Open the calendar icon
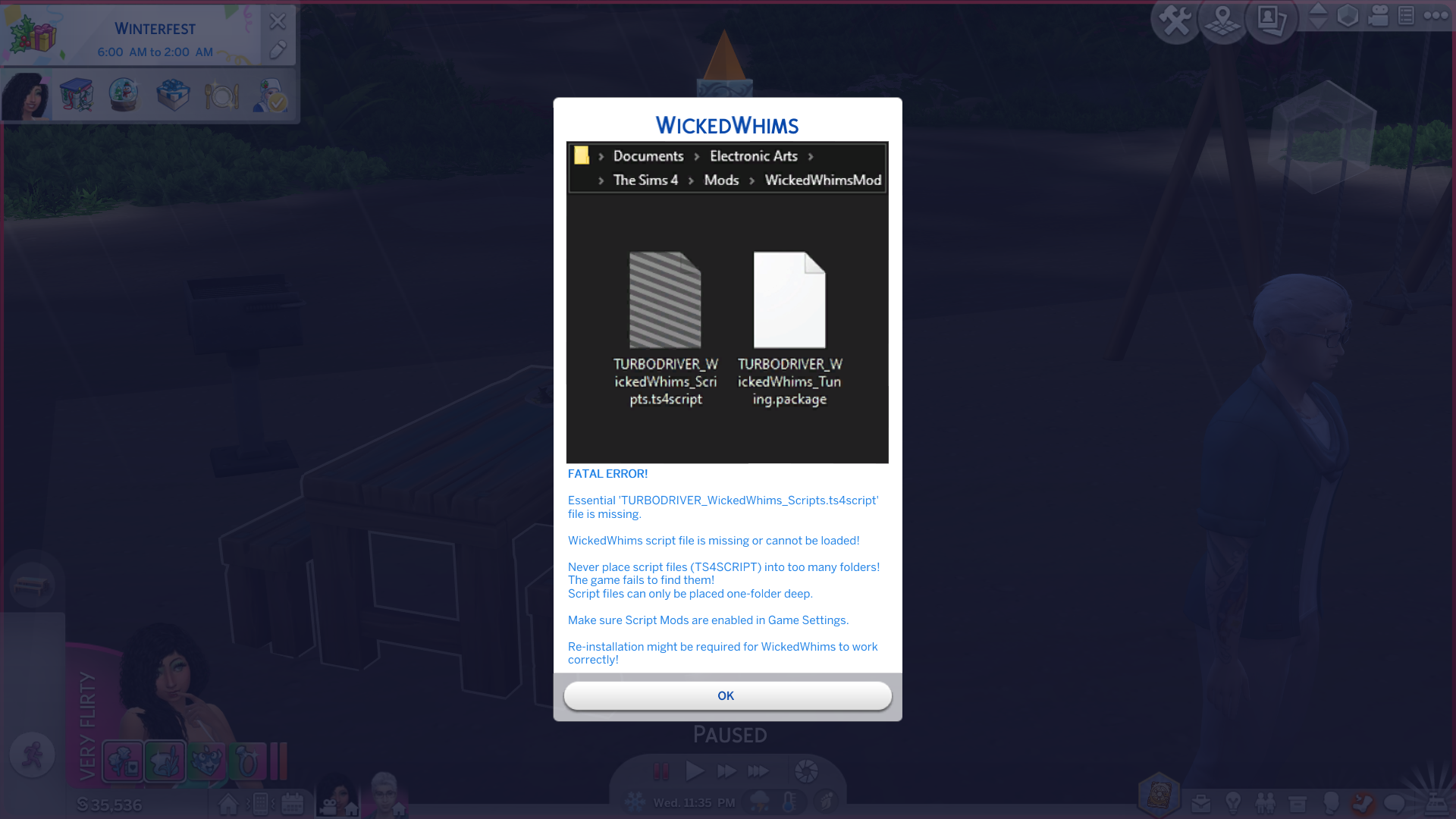1456x819 pixels. point(292,804)
